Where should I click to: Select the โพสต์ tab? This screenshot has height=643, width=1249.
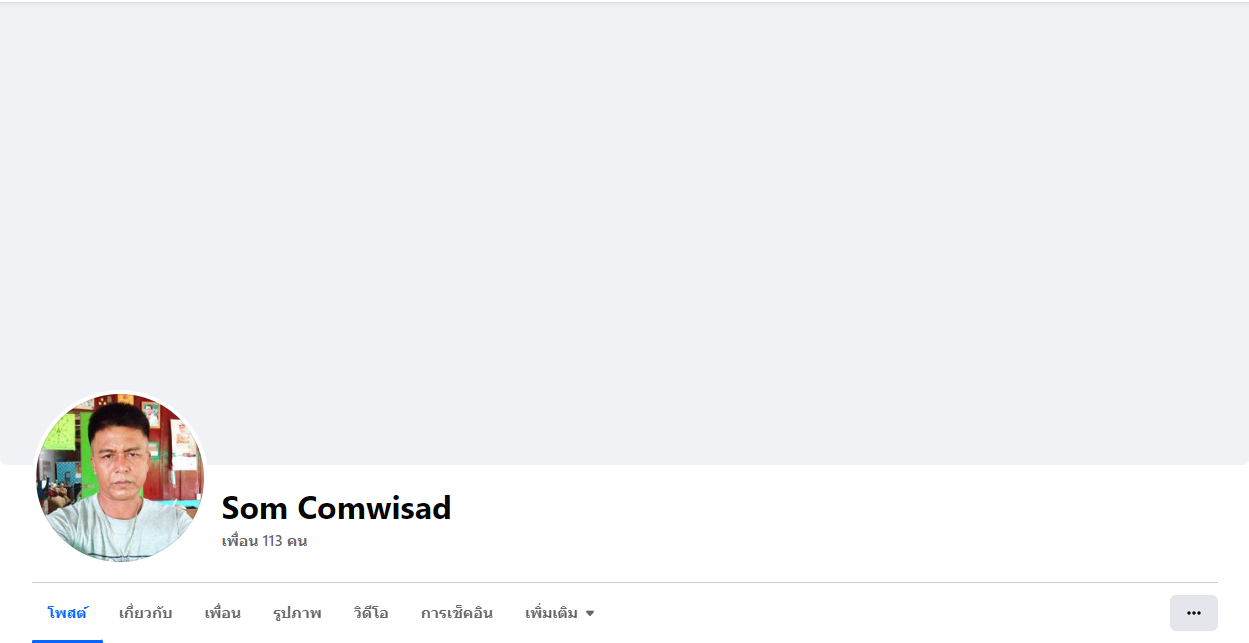pos(67,613)
